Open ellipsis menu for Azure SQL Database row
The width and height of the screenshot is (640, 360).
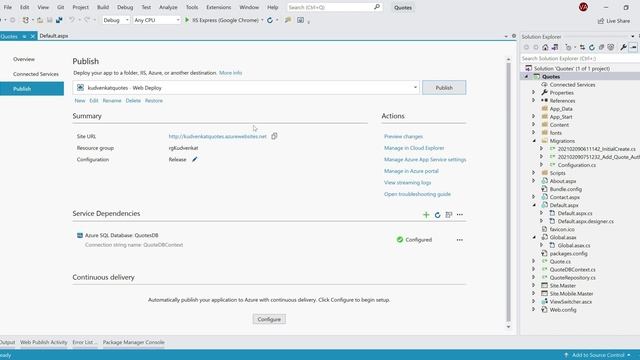(460, 240)
